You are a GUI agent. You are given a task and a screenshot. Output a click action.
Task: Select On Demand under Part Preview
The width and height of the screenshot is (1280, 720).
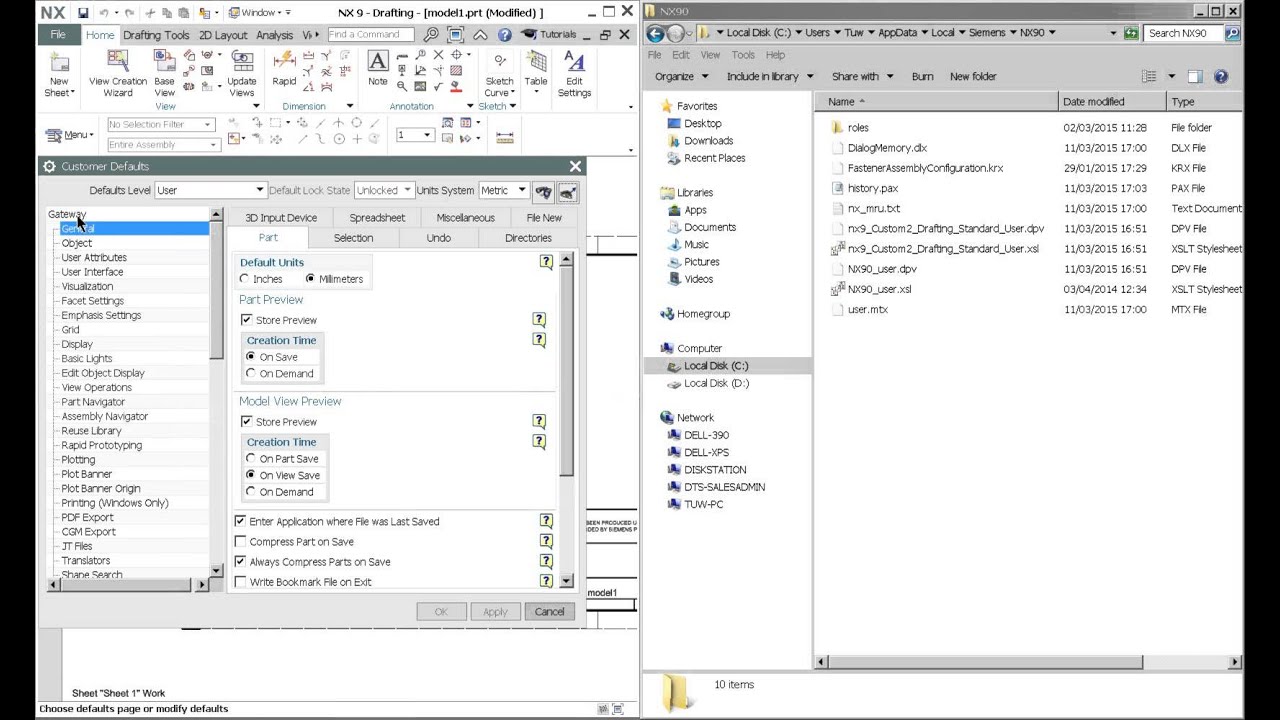(x=251, y=373)
